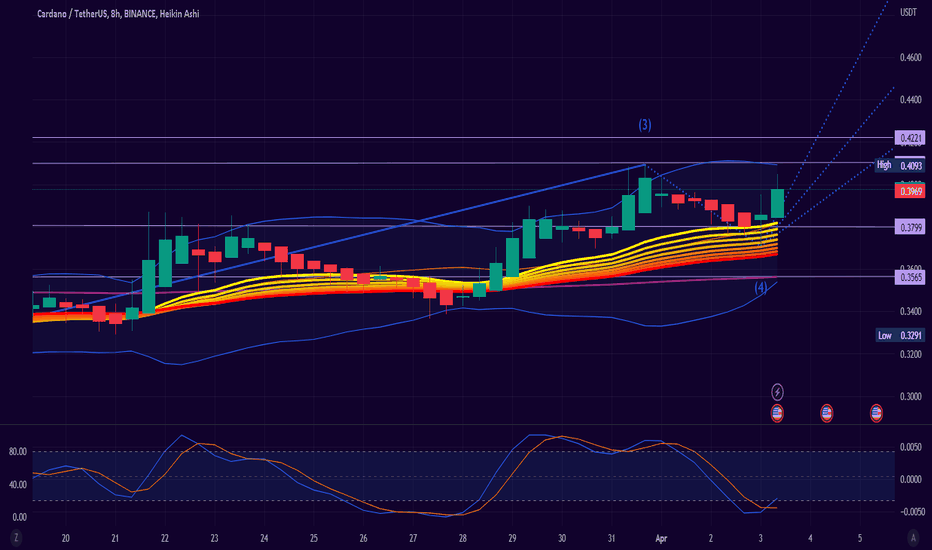This screenshot has height=550, width=932.
Task: Click date 3 on the time axis
Action: coord(760,538)
